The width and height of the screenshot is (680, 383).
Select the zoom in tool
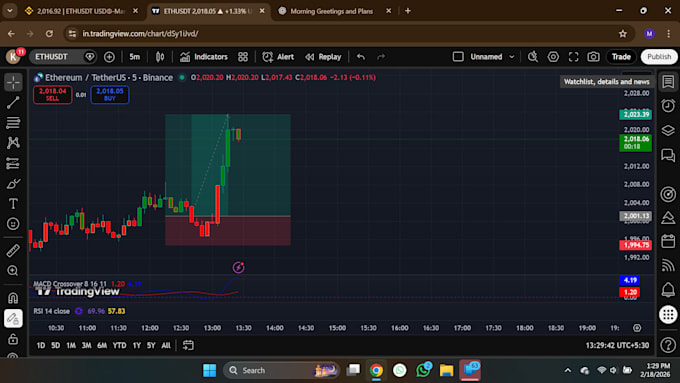[x=13, y=271]
